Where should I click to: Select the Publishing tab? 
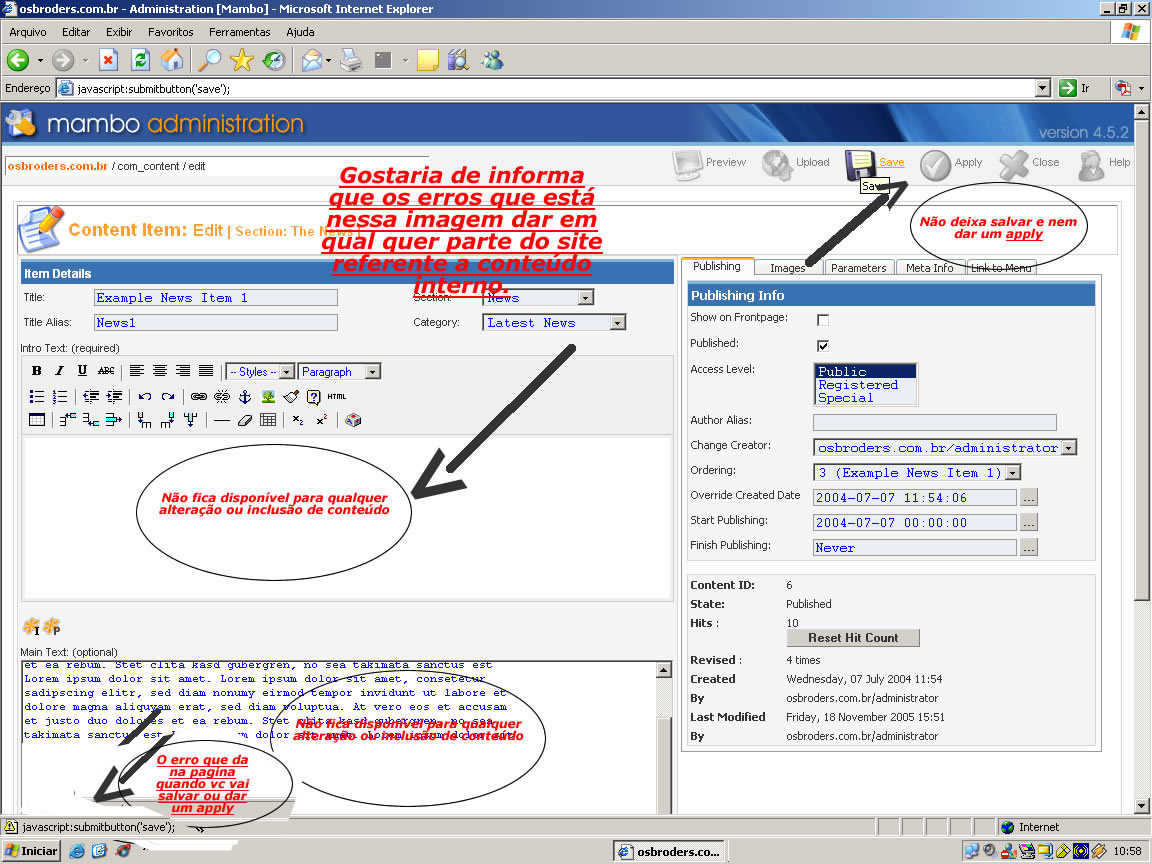click(x=717, y=266)
